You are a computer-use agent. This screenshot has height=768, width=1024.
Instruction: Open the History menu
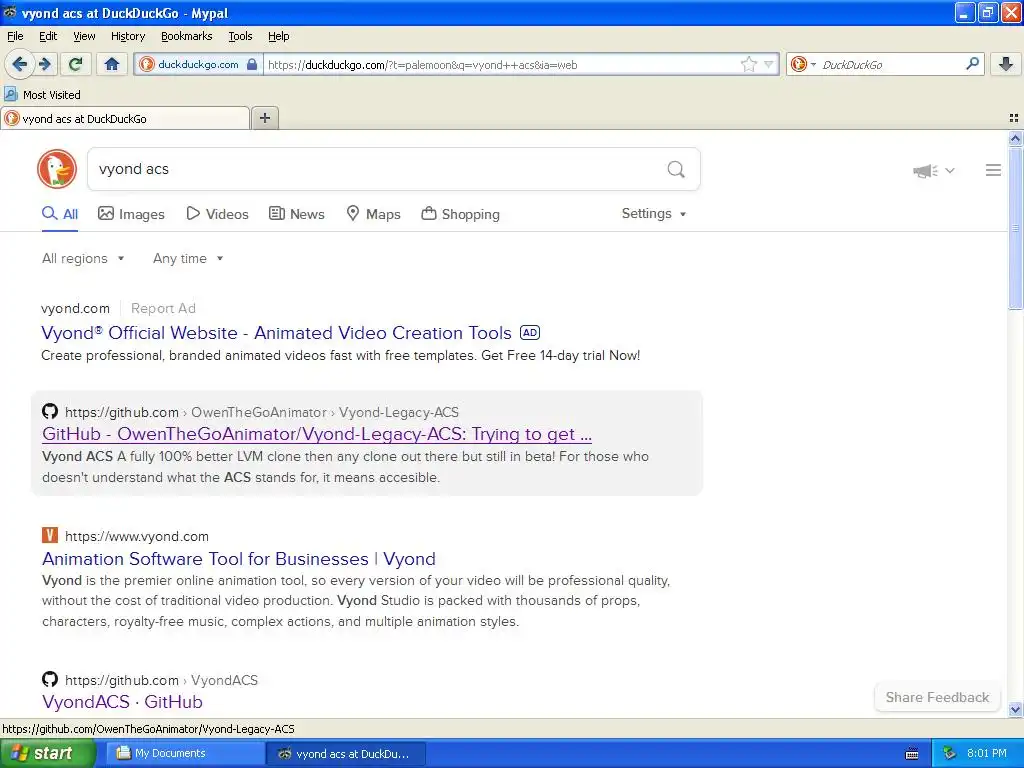point(127,36)
